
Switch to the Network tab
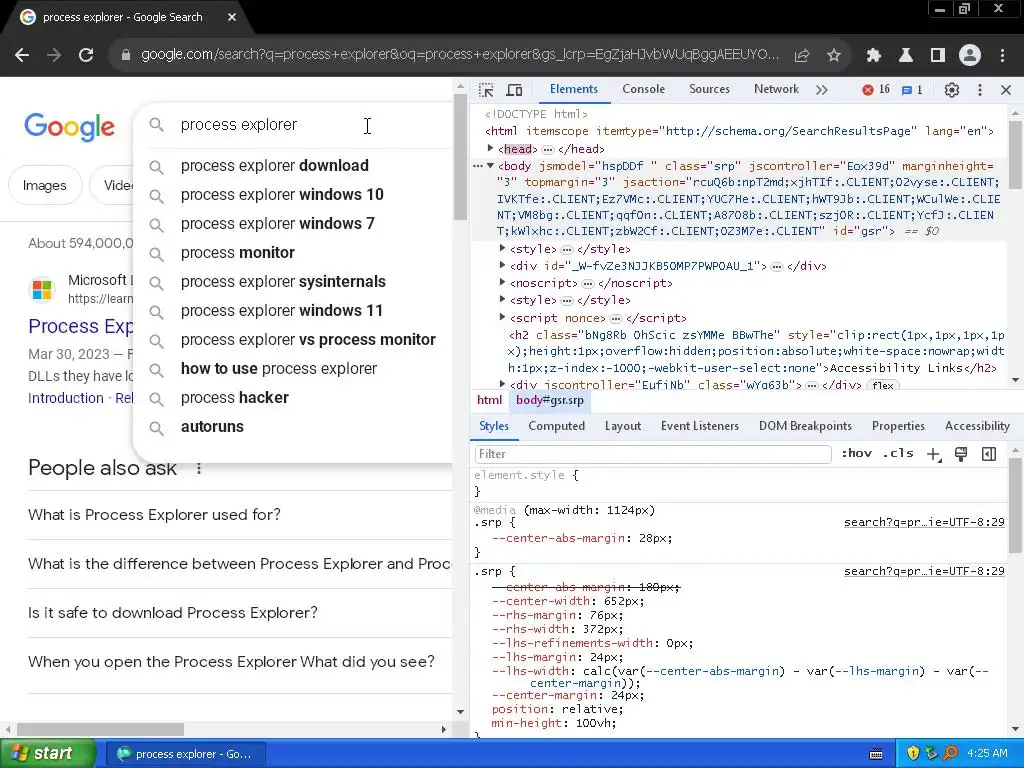pyautogui.click(x=776, y=89)
